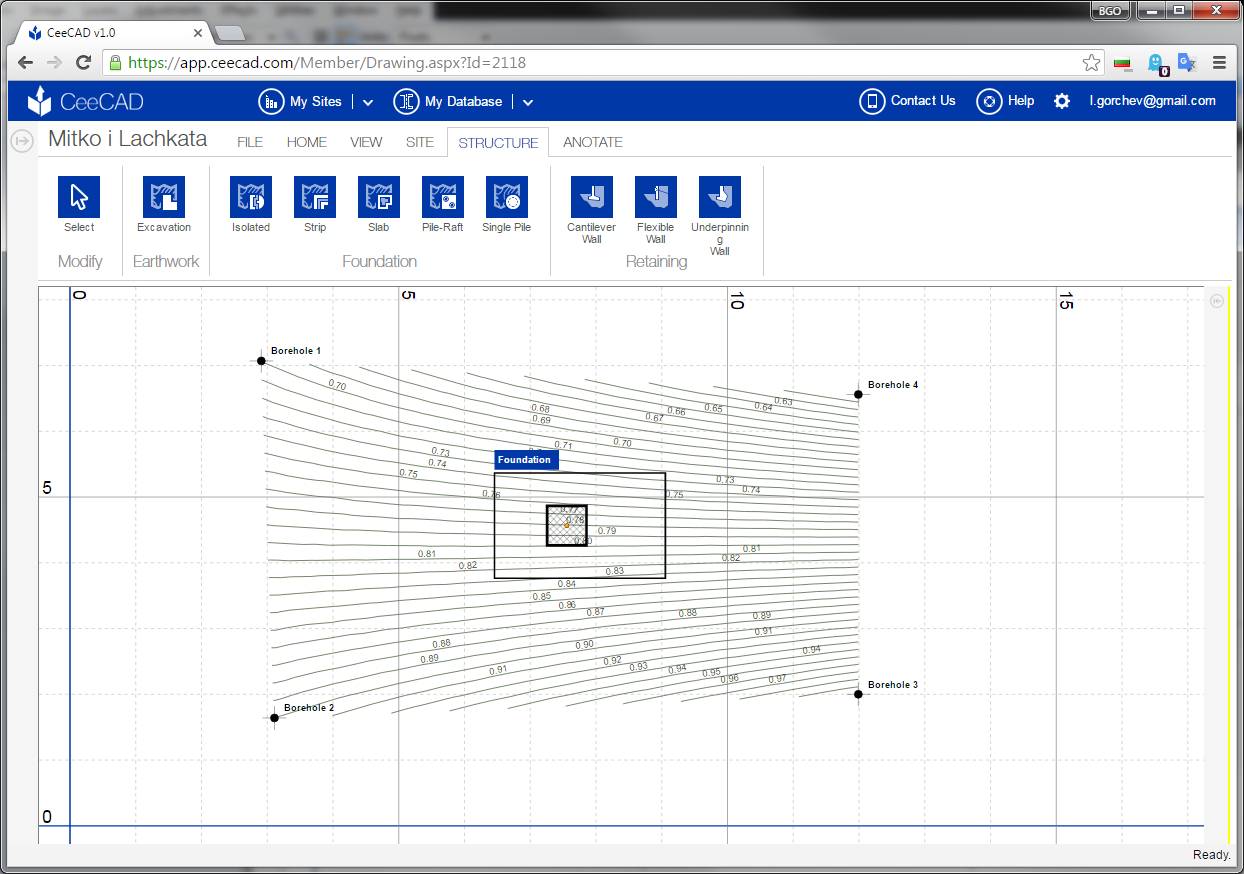Select the Underpinning Wall tool
Viewport: 1244px width, 874px height.
[x=720, y=197]
